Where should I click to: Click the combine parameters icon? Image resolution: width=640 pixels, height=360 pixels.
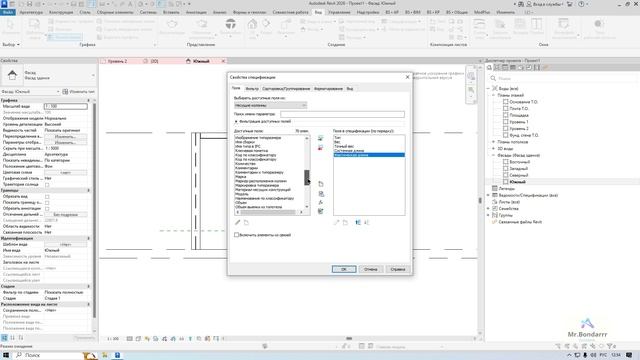[x=321, y=211]
